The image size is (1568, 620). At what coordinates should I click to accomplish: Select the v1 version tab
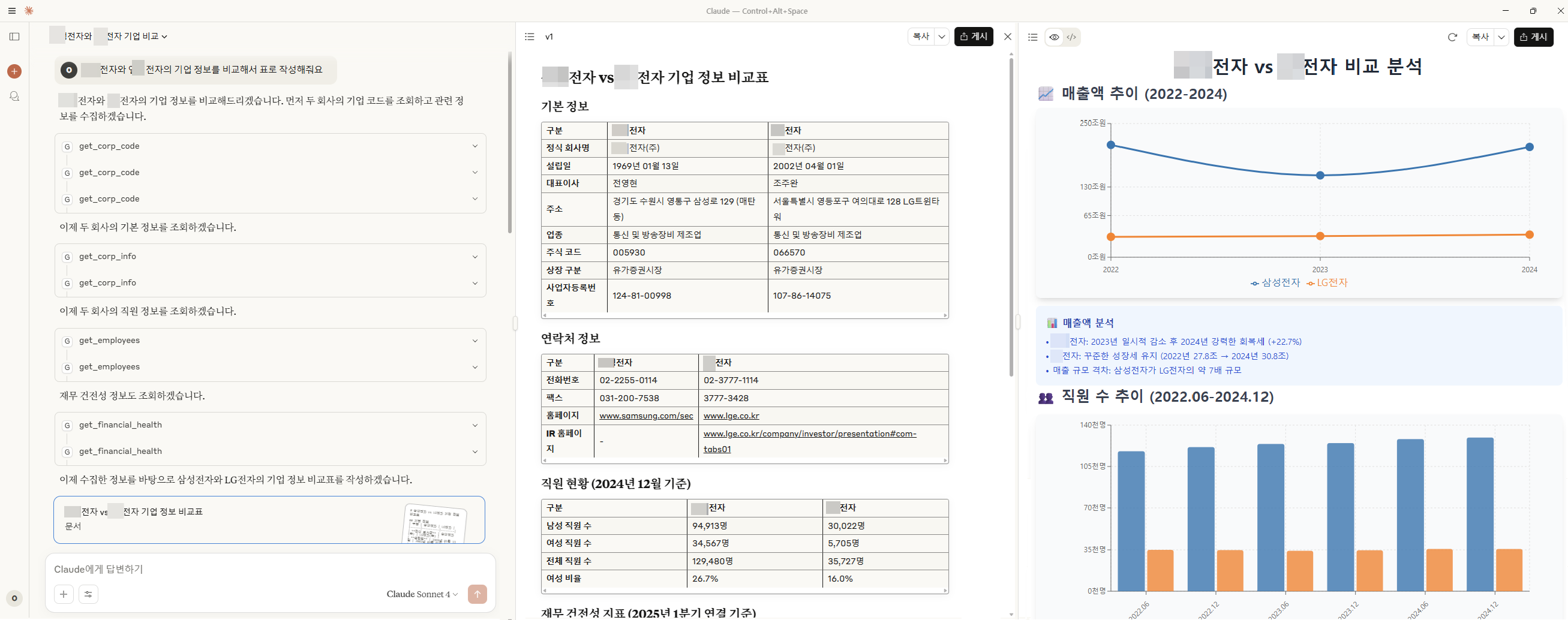[x=549, y=37]
